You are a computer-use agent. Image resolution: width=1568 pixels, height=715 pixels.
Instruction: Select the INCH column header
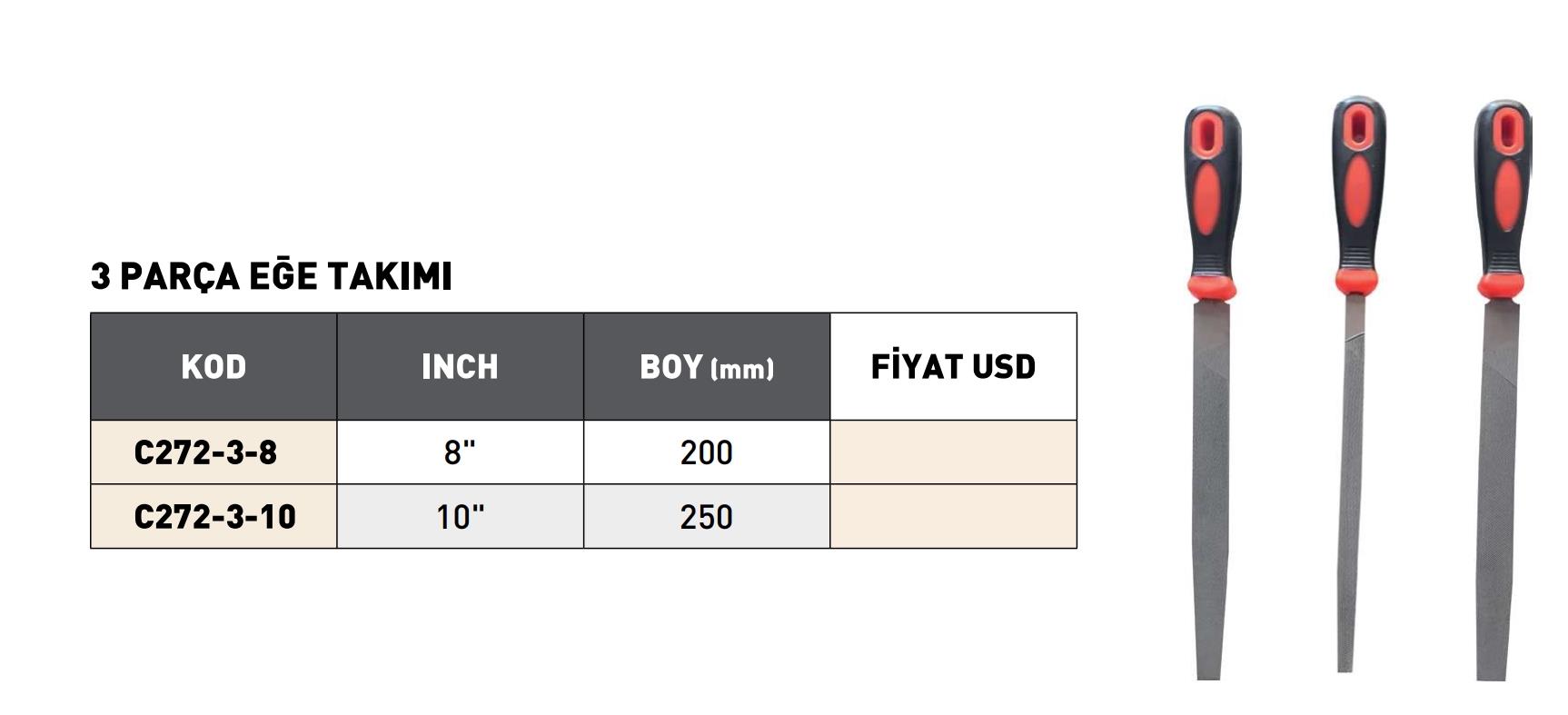(460, 367)
